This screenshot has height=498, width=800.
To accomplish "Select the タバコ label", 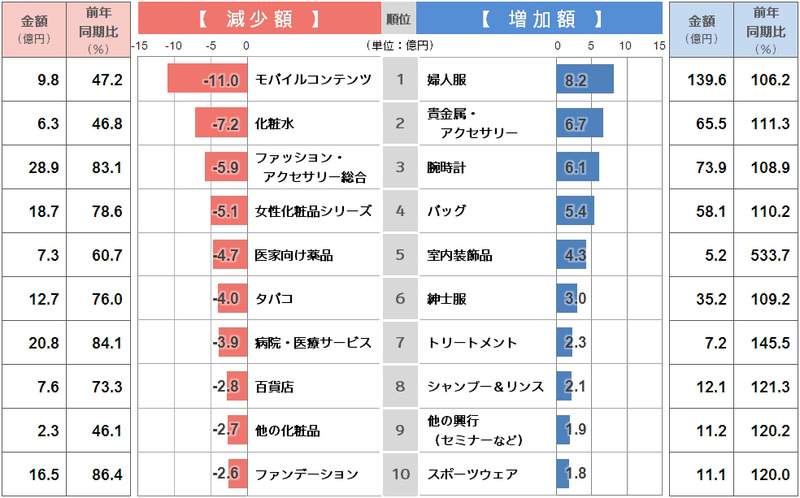I will [x=274, y=298].
